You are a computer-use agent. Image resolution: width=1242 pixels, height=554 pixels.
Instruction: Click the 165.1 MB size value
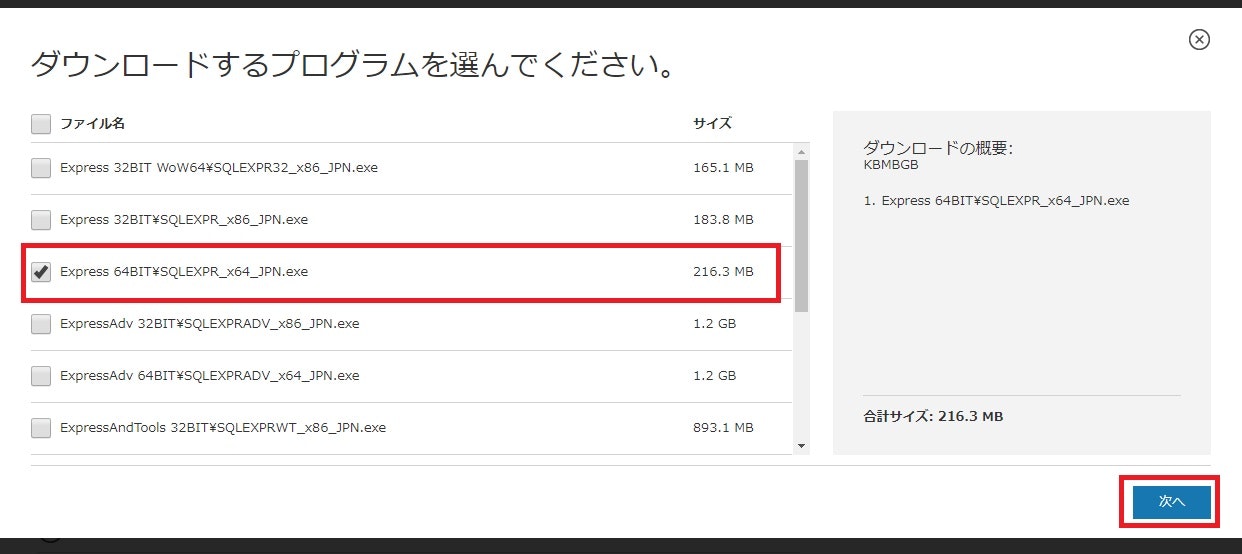point(723,167)
